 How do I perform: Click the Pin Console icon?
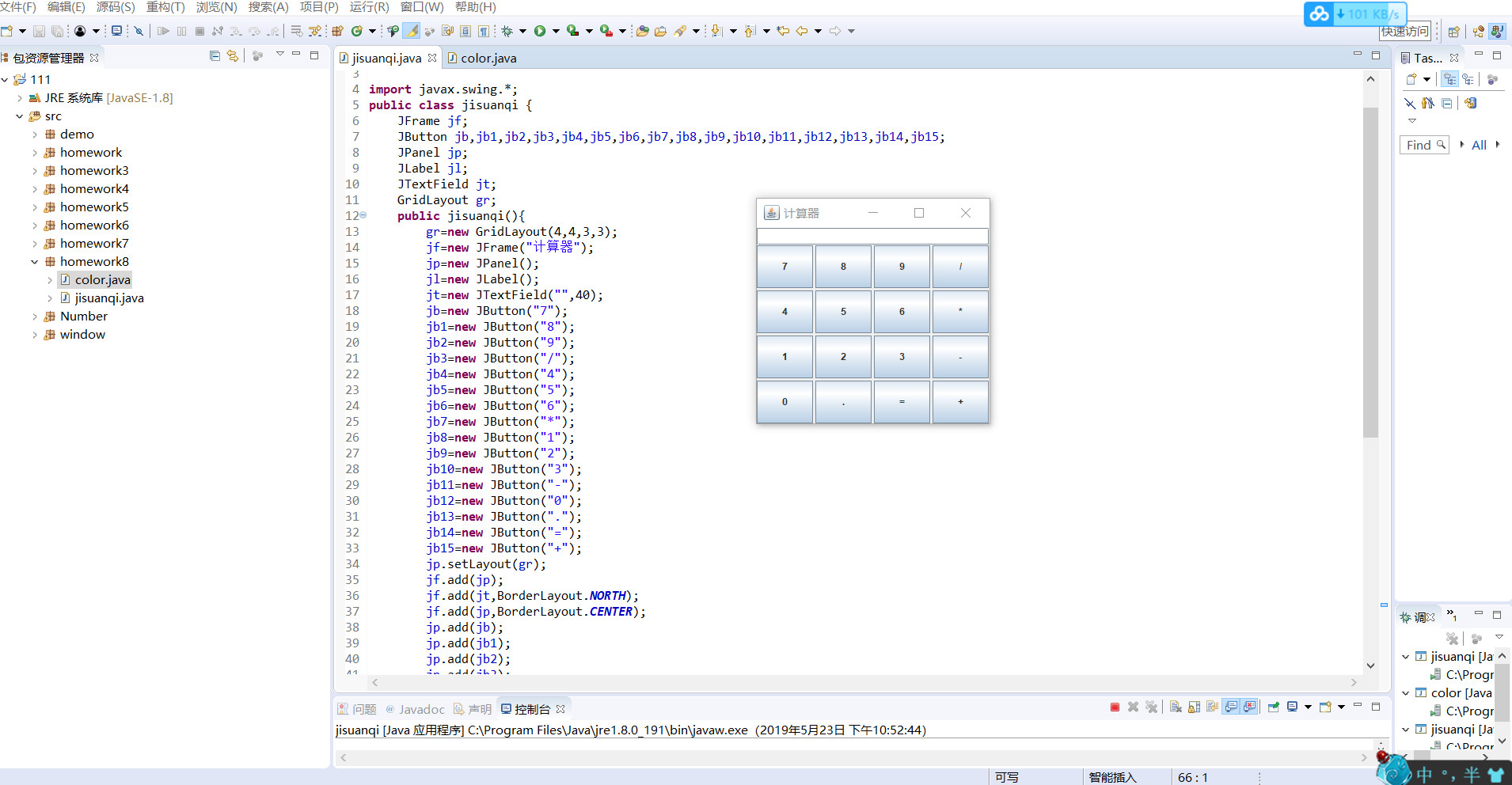coord(1273,707)
